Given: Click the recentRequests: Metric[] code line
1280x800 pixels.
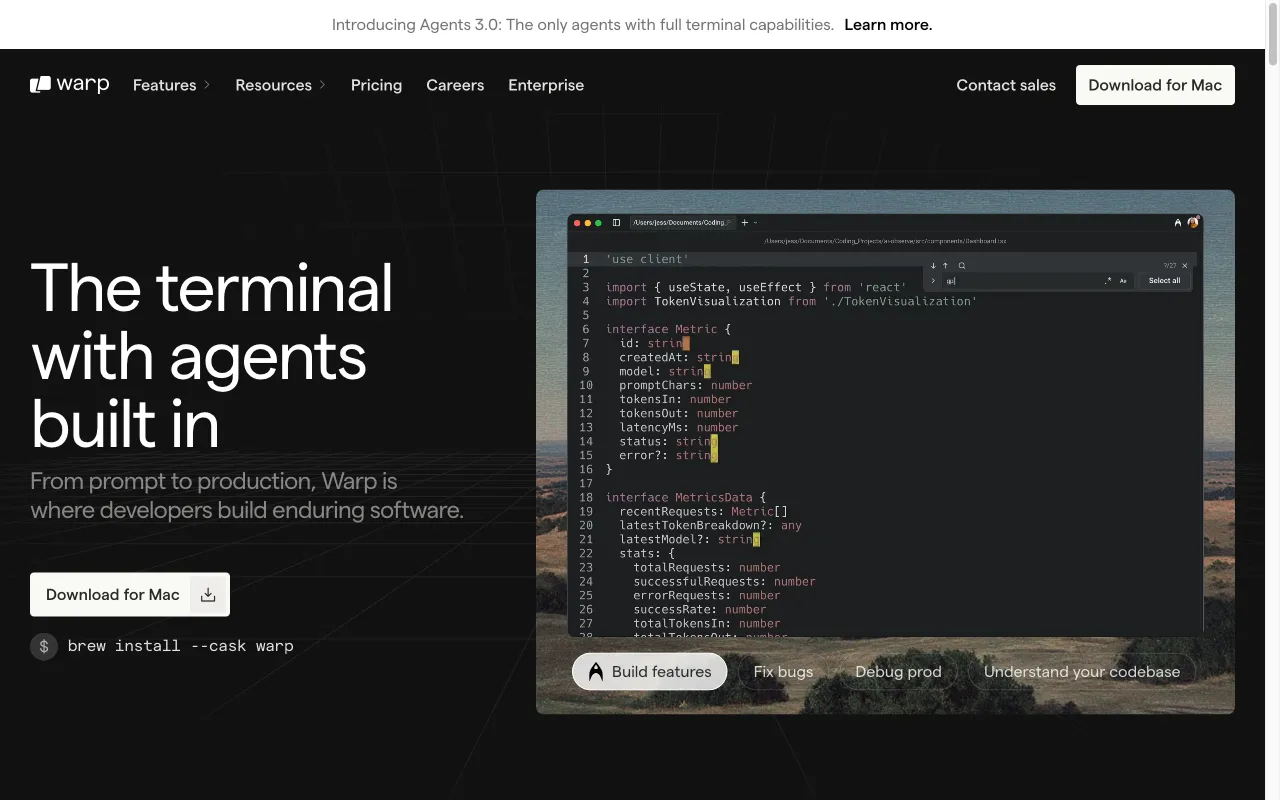Looking at the screenshot, I should point(703,511).
